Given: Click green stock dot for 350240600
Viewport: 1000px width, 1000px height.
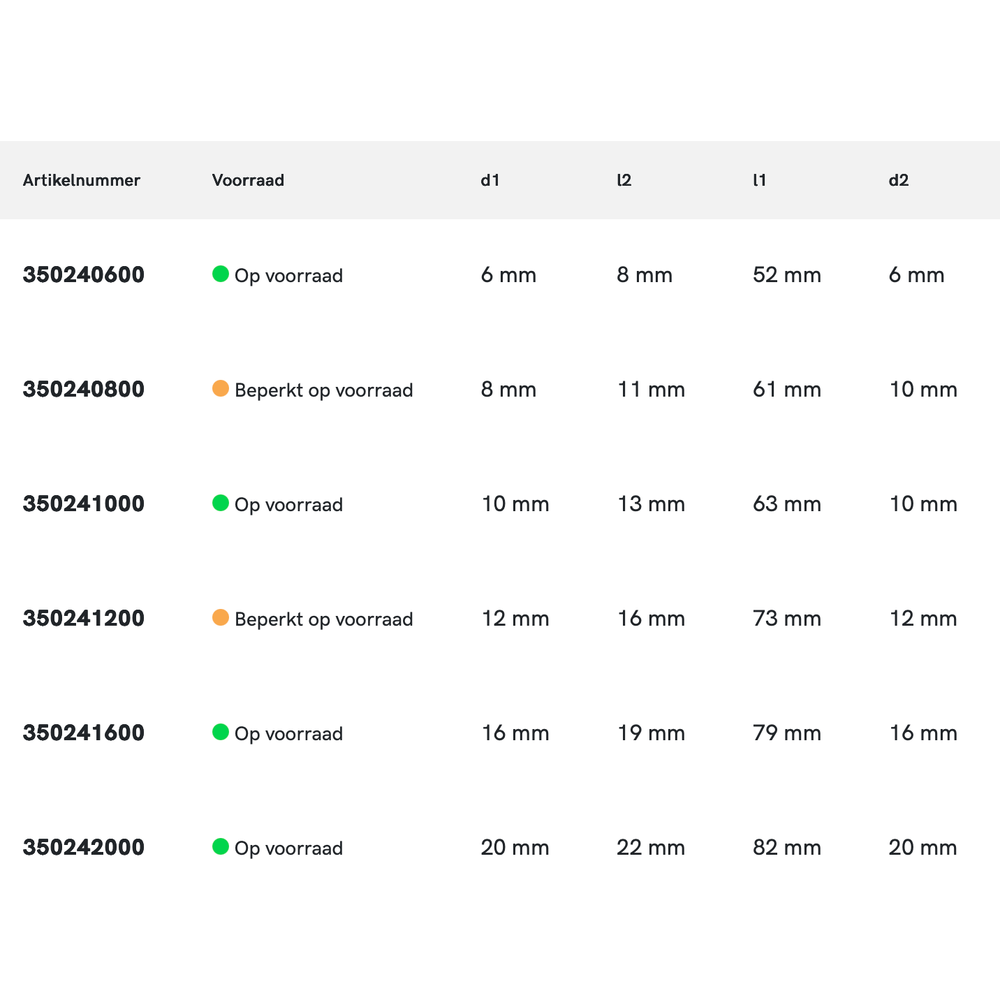Looking at the screenshot, I should [x=221, y=274].
